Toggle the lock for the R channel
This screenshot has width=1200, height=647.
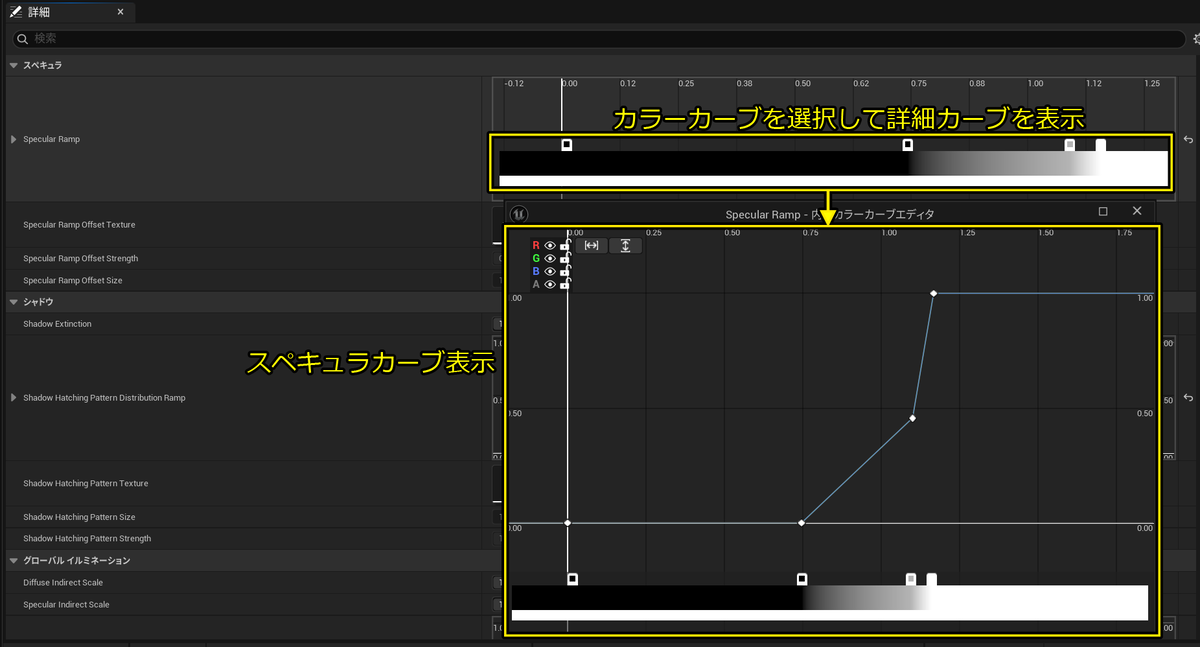(565, 245)
